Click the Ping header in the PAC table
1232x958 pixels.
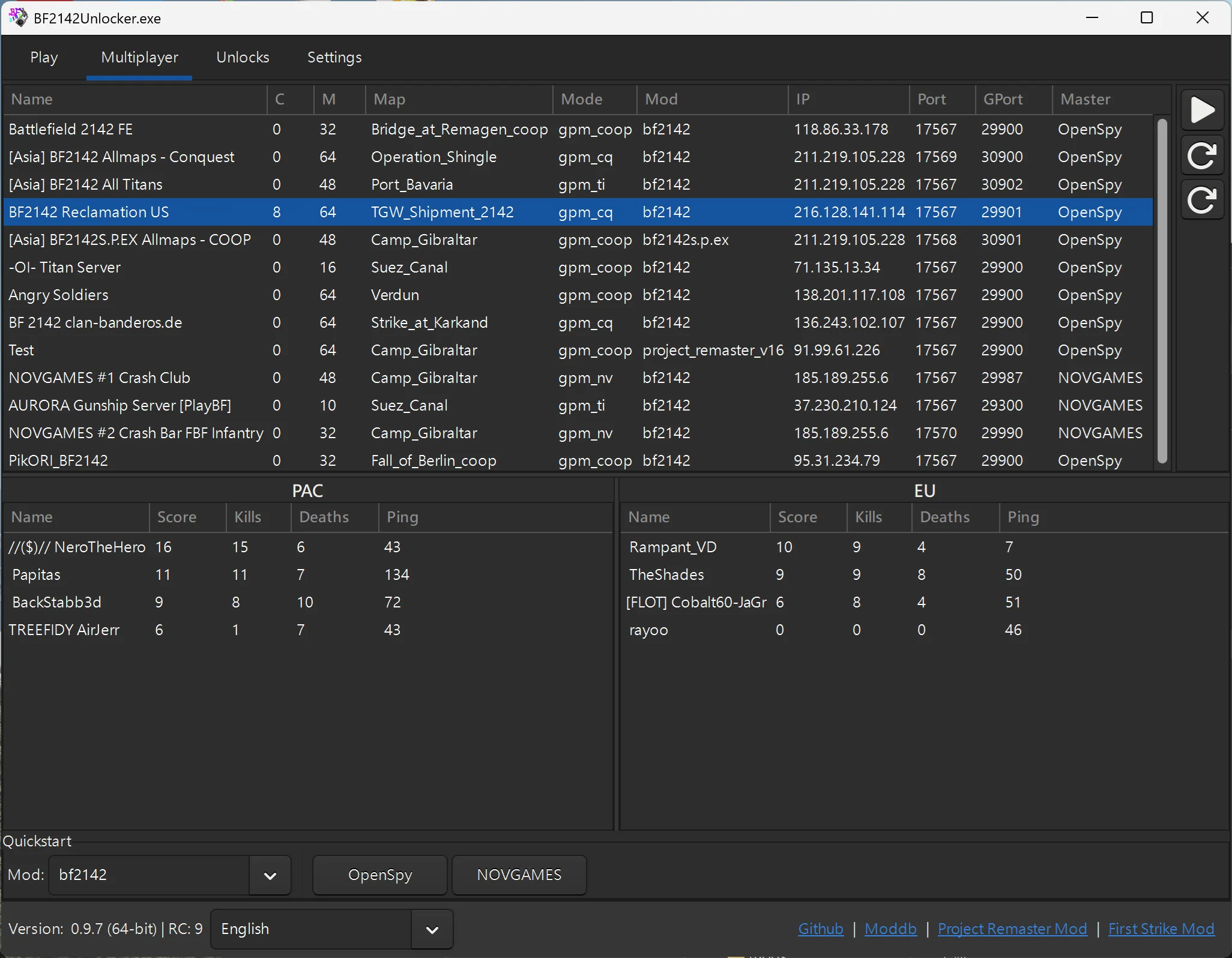495,517
